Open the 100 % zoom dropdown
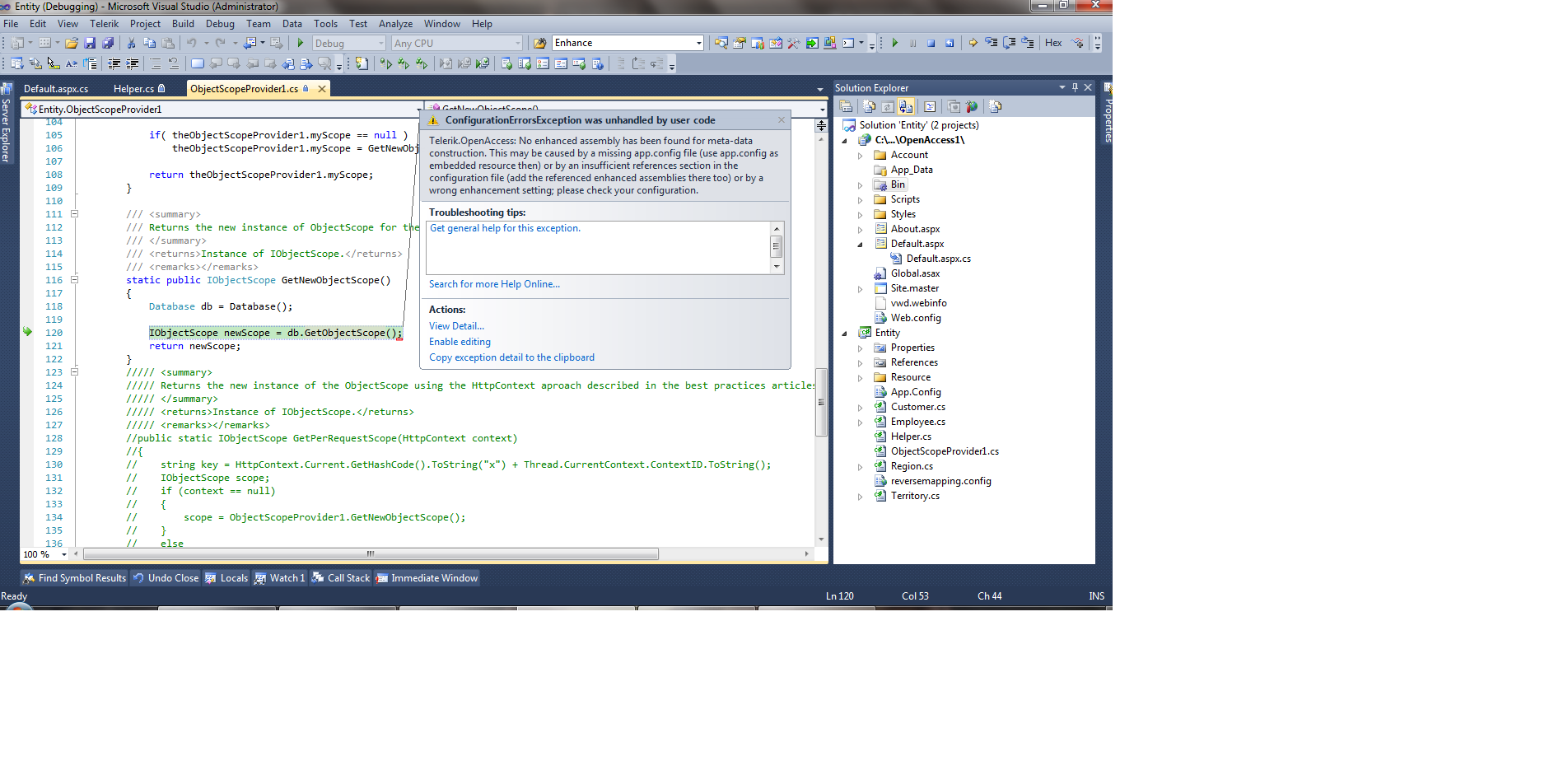The width and height of the screenshot is (1568, 761). (x=63, y=554)
